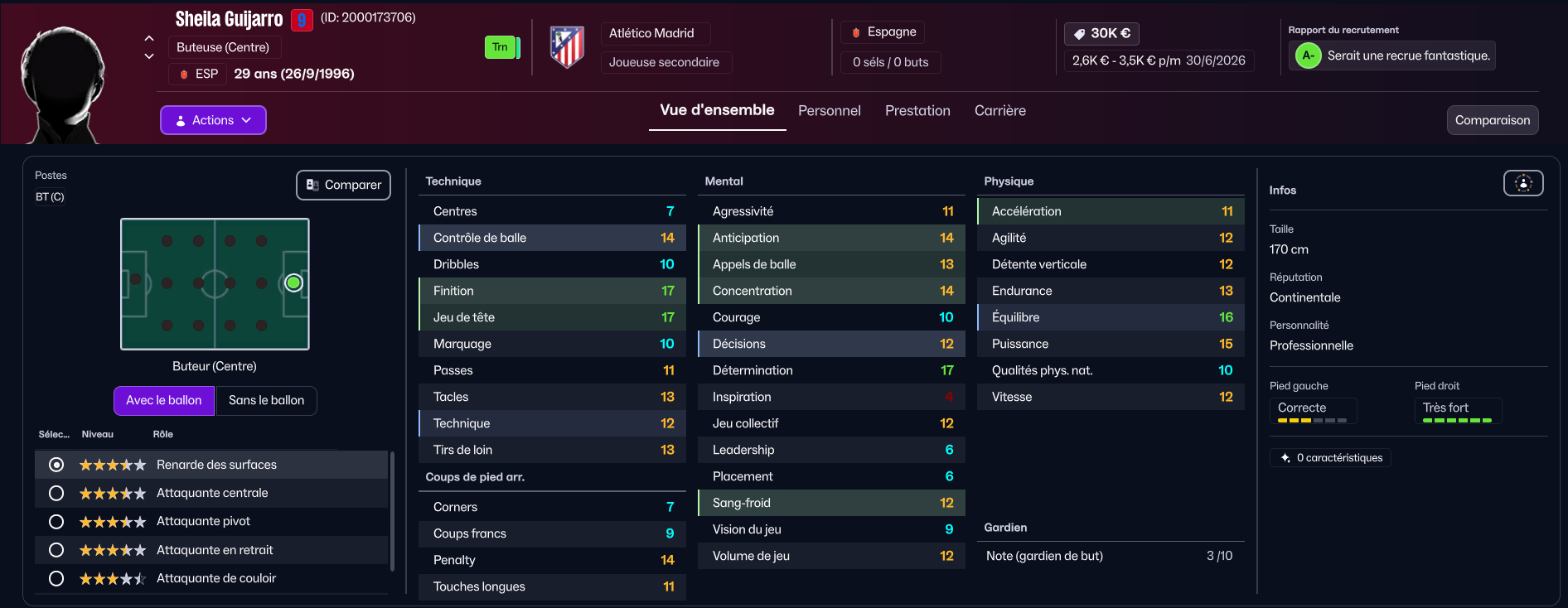
Task: Choose the Attaquante en retrait radio button
Action: click(x=56, y=550)
